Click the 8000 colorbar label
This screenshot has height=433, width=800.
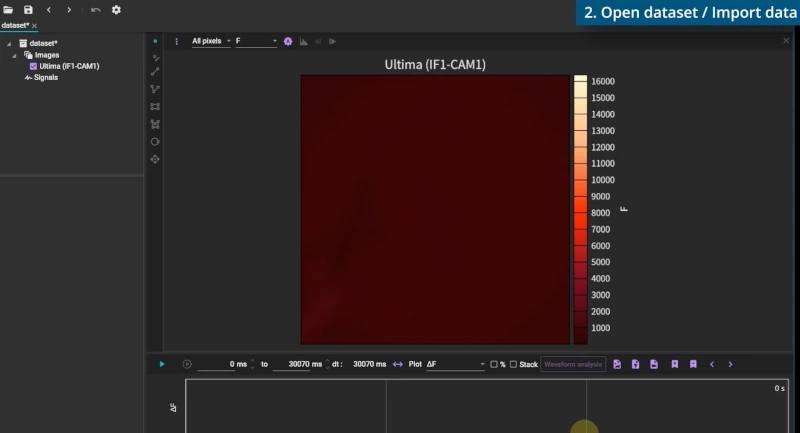click(x=600, y=213)
